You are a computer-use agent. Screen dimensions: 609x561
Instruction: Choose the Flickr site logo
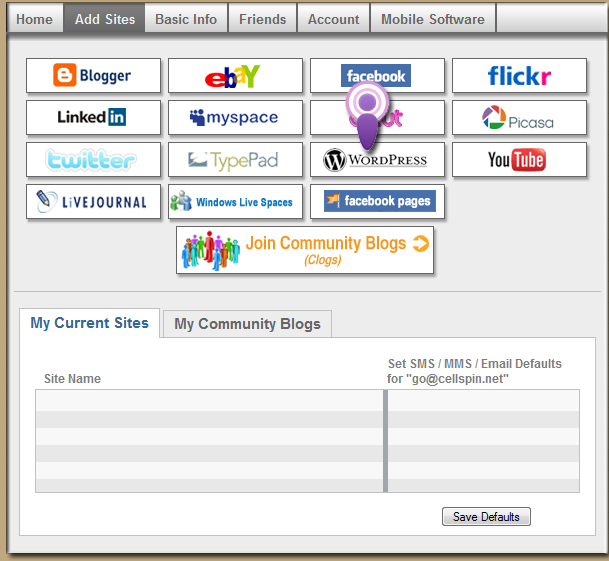[519, 75]
